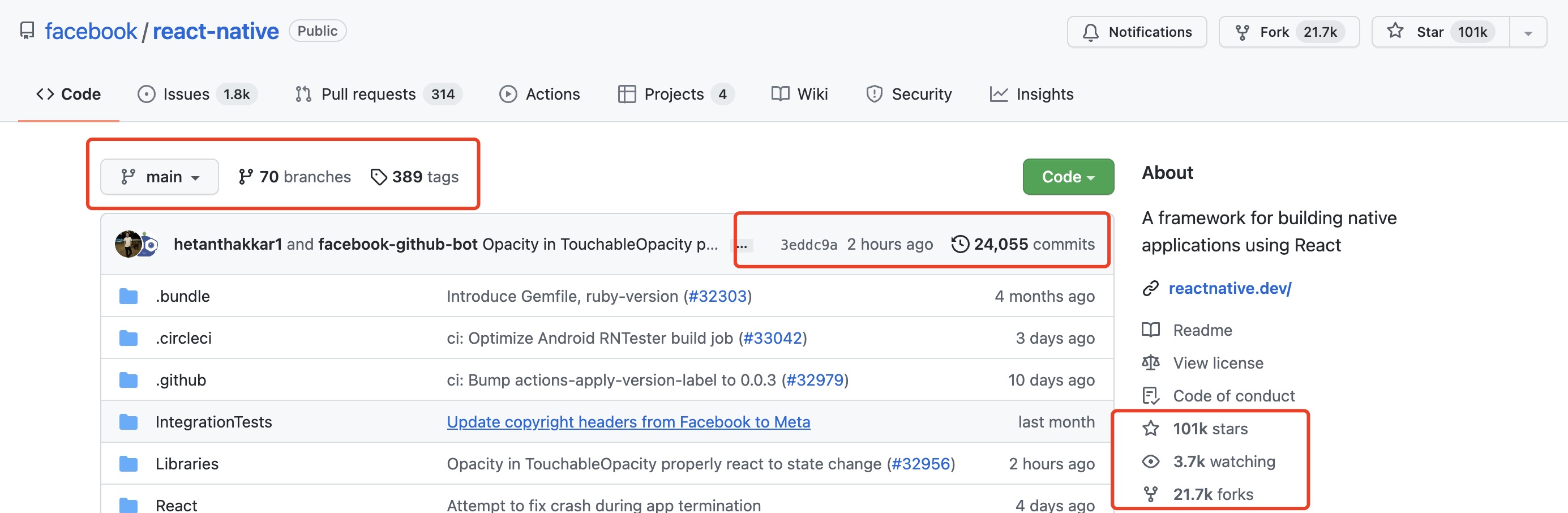
Task: Click the folder icon next to .bundle
Action: pyautogui.click(x=128, y=296)
